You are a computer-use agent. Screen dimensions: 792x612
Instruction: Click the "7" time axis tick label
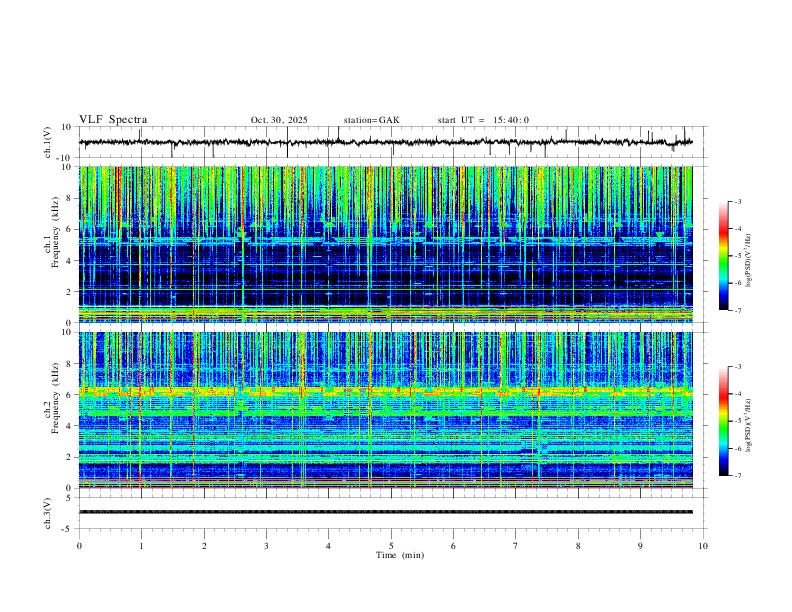[x=516, y=546]
